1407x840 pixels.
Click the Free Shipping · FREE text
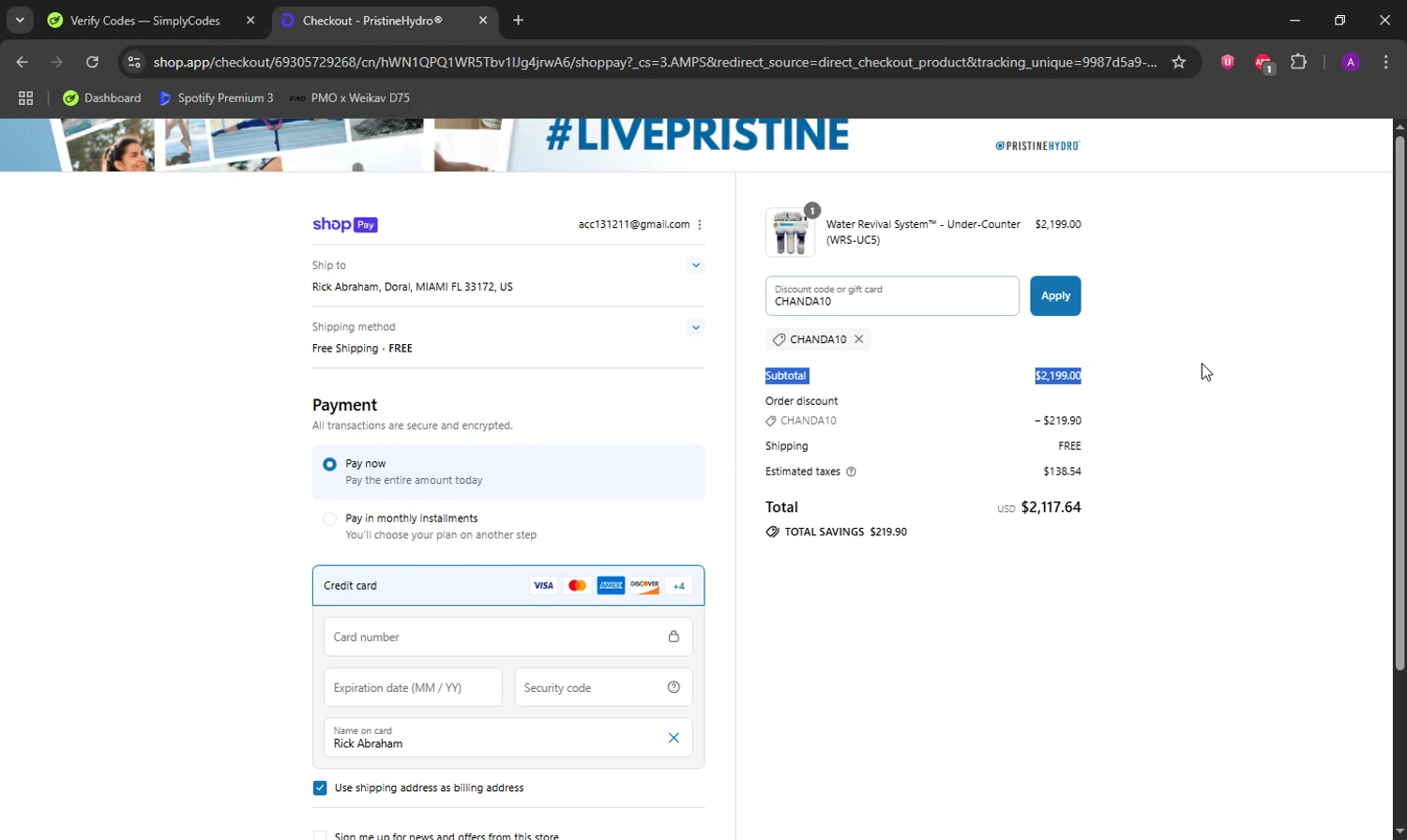click(x=362, y=348)
